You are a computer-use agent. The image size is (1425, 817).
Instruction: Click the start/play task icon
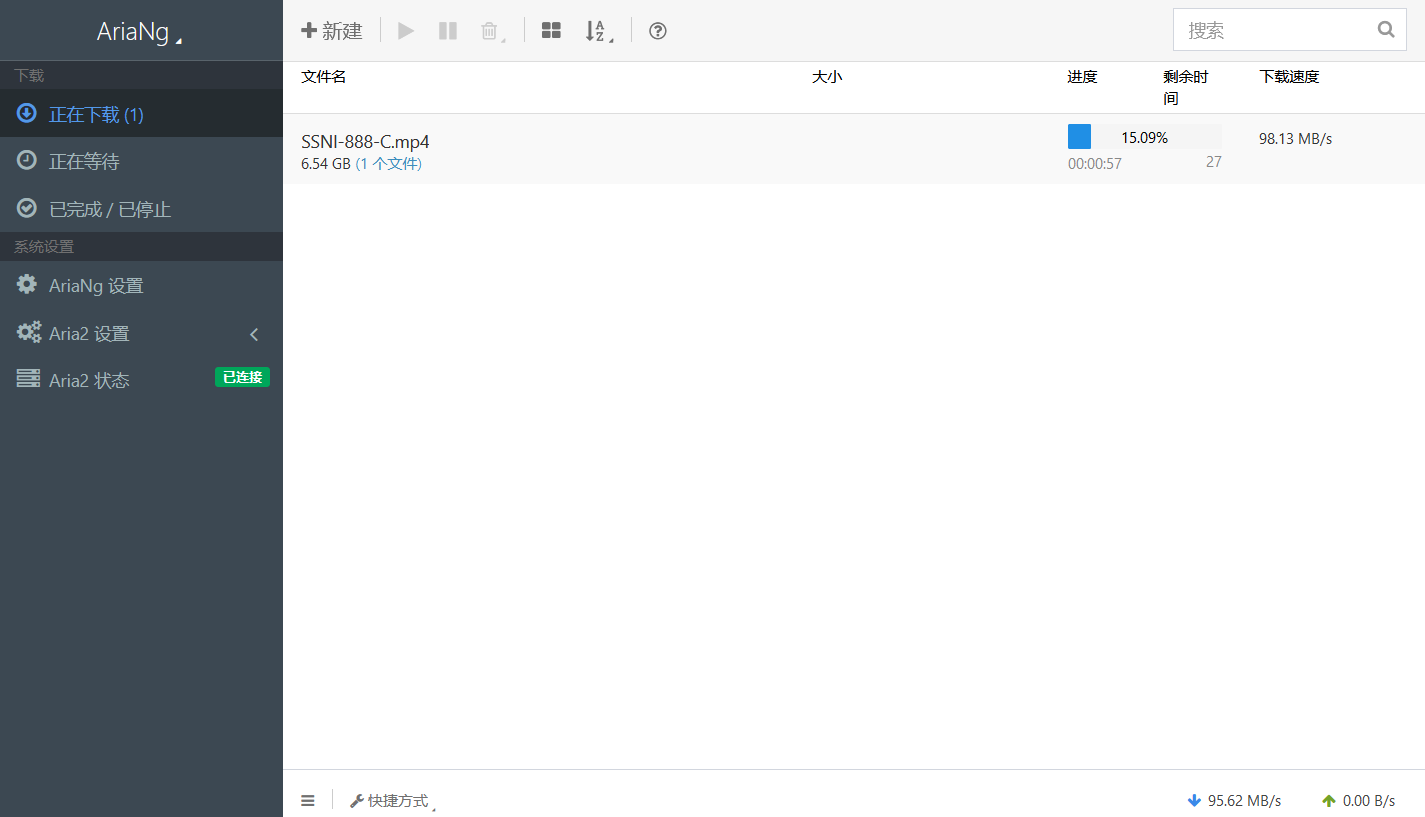pos(406,31)
